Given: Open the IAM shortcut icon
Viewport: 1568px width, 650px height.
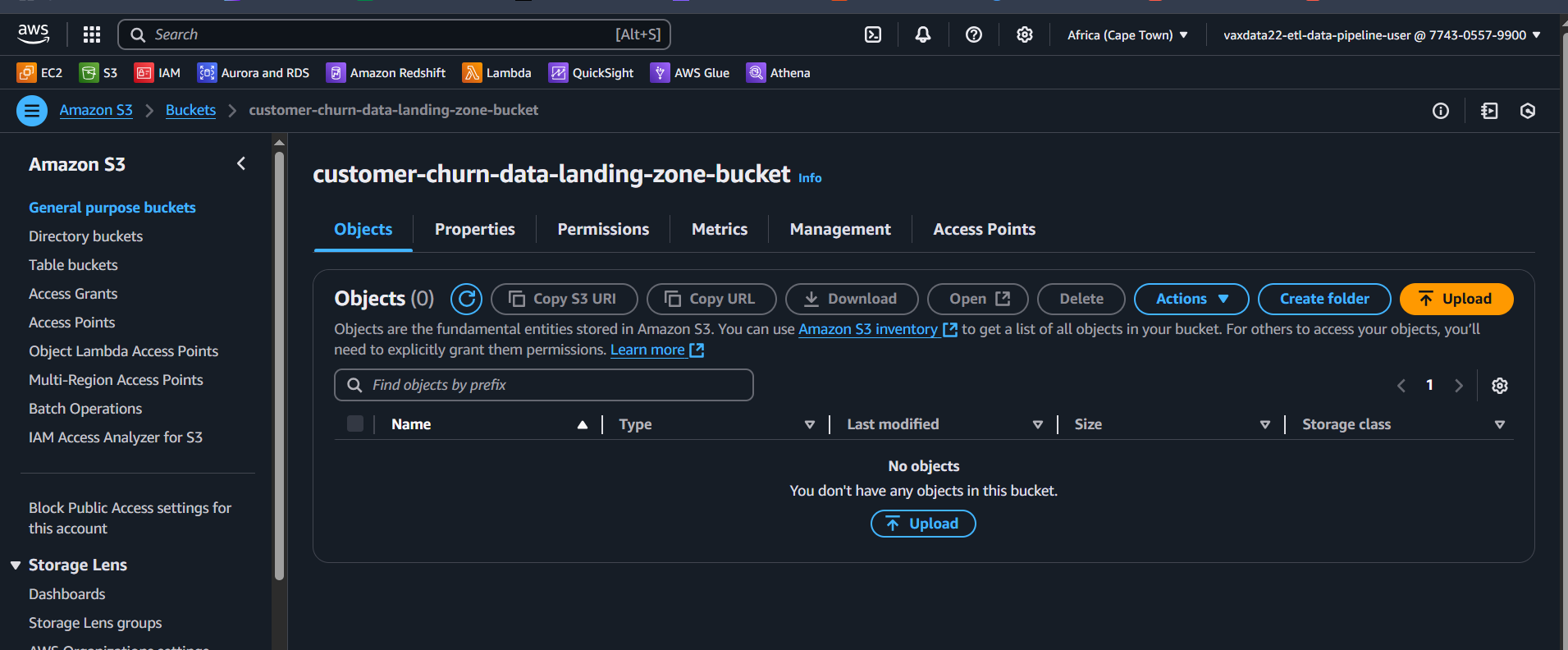Looking at the screenshot, I should pos(144,73).
